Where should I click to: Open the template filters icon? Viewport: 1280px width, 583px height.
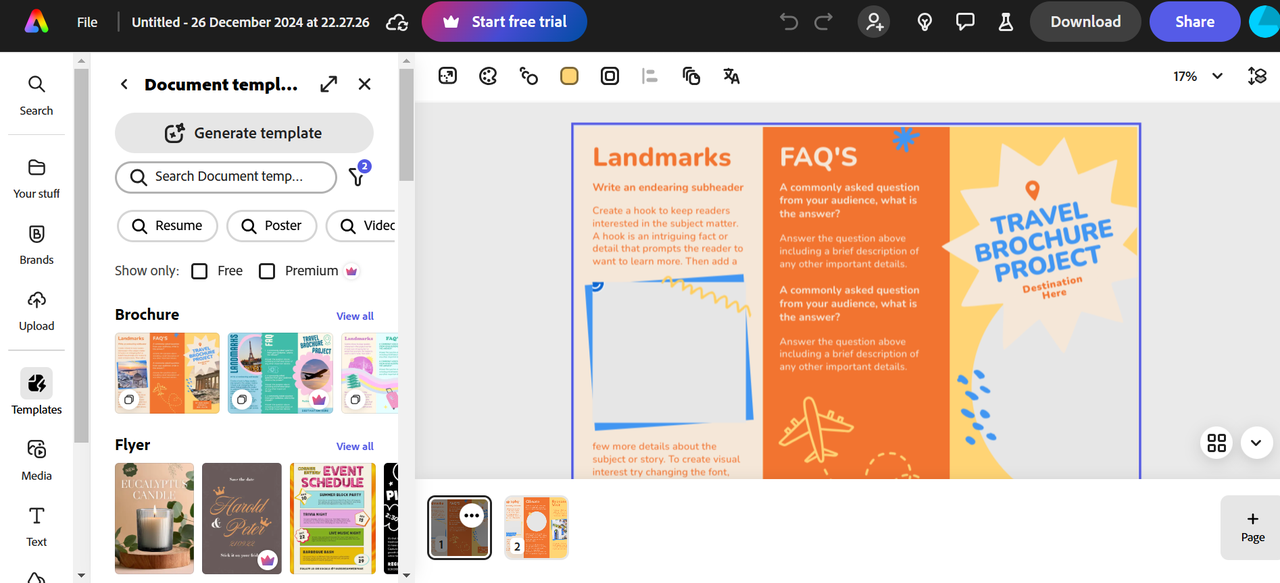click(357, 177)
